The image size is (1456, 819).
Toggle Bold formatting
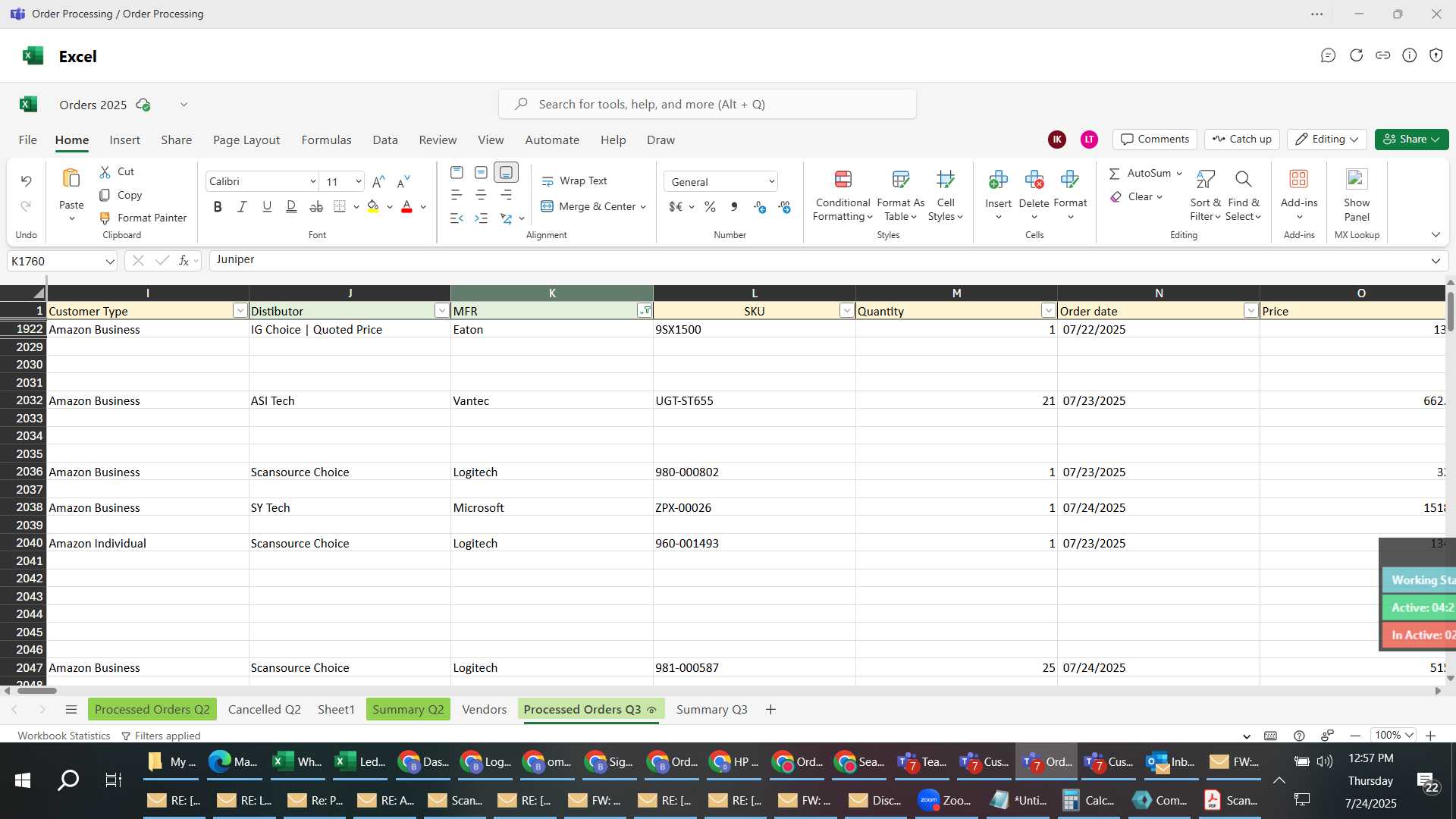pos(218,206)
